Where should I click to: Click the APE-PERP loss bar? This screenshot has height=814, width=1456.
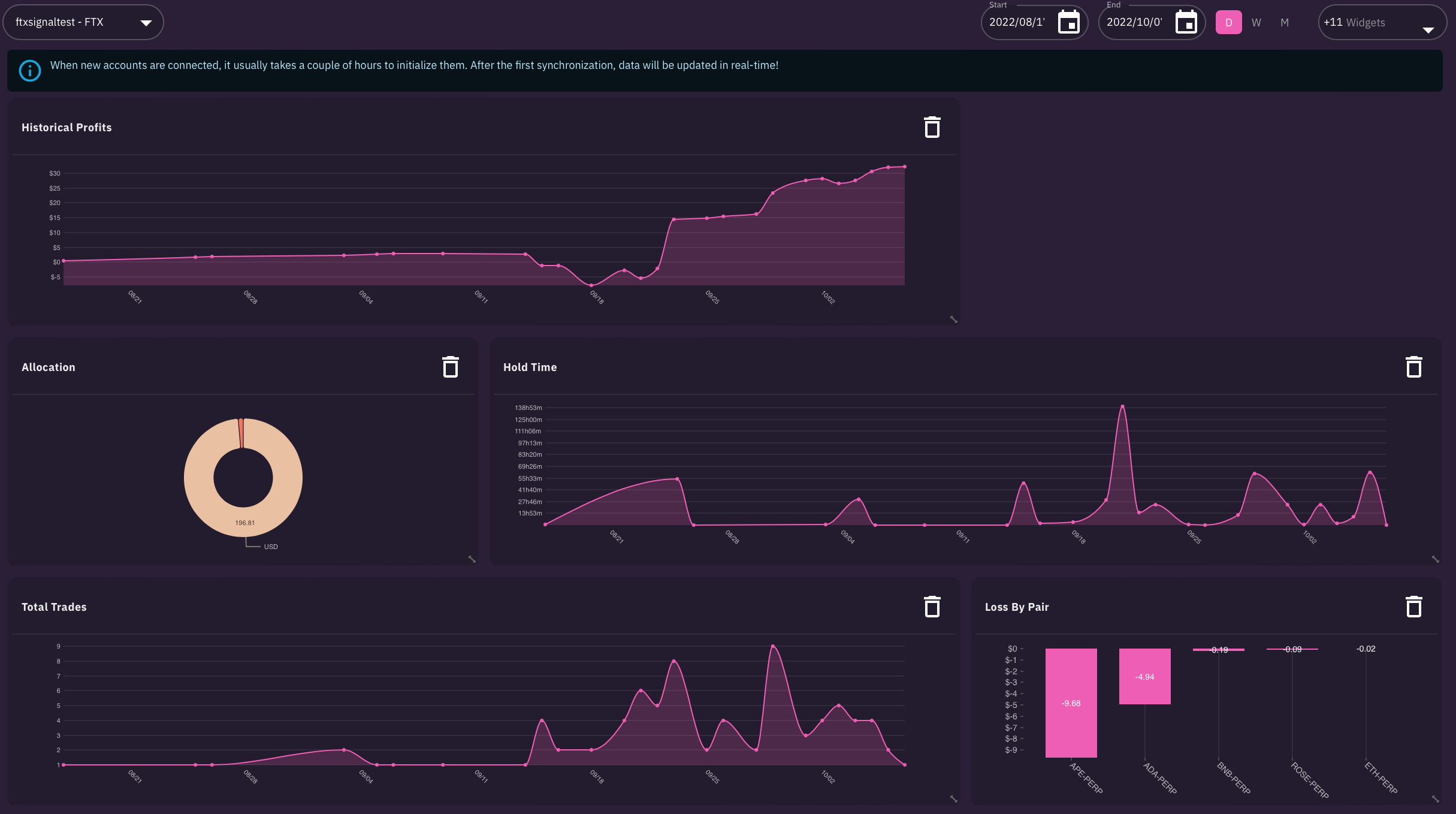point(1071,703)
